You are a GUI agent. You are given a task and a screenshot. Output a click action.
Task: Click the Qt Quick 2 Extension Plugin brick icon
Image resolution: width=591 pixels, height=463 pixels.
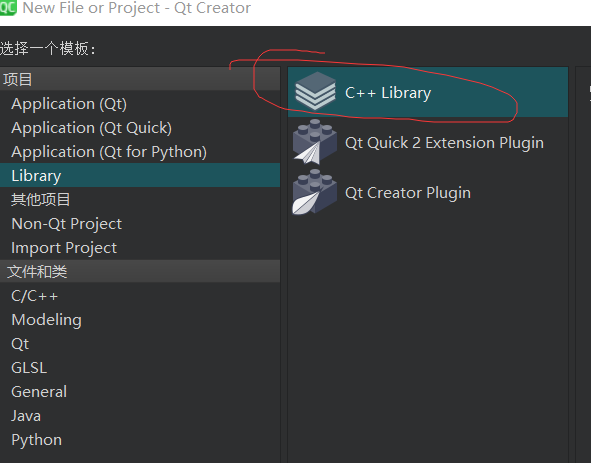315,142
